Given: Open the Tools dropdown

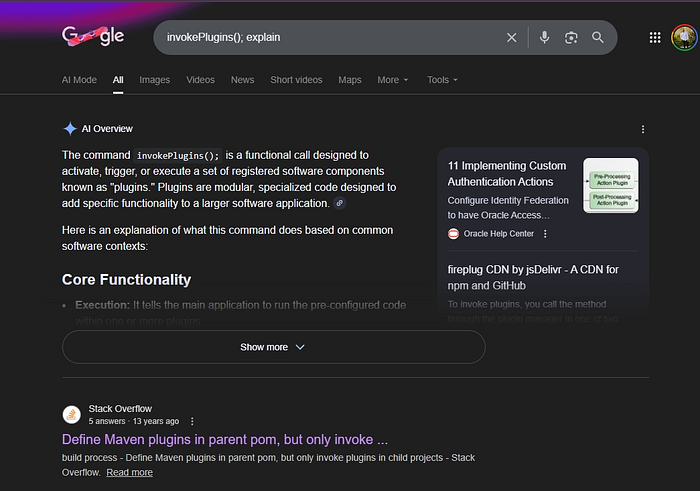Looking at the screenshot, I should [x=442, y=80].
